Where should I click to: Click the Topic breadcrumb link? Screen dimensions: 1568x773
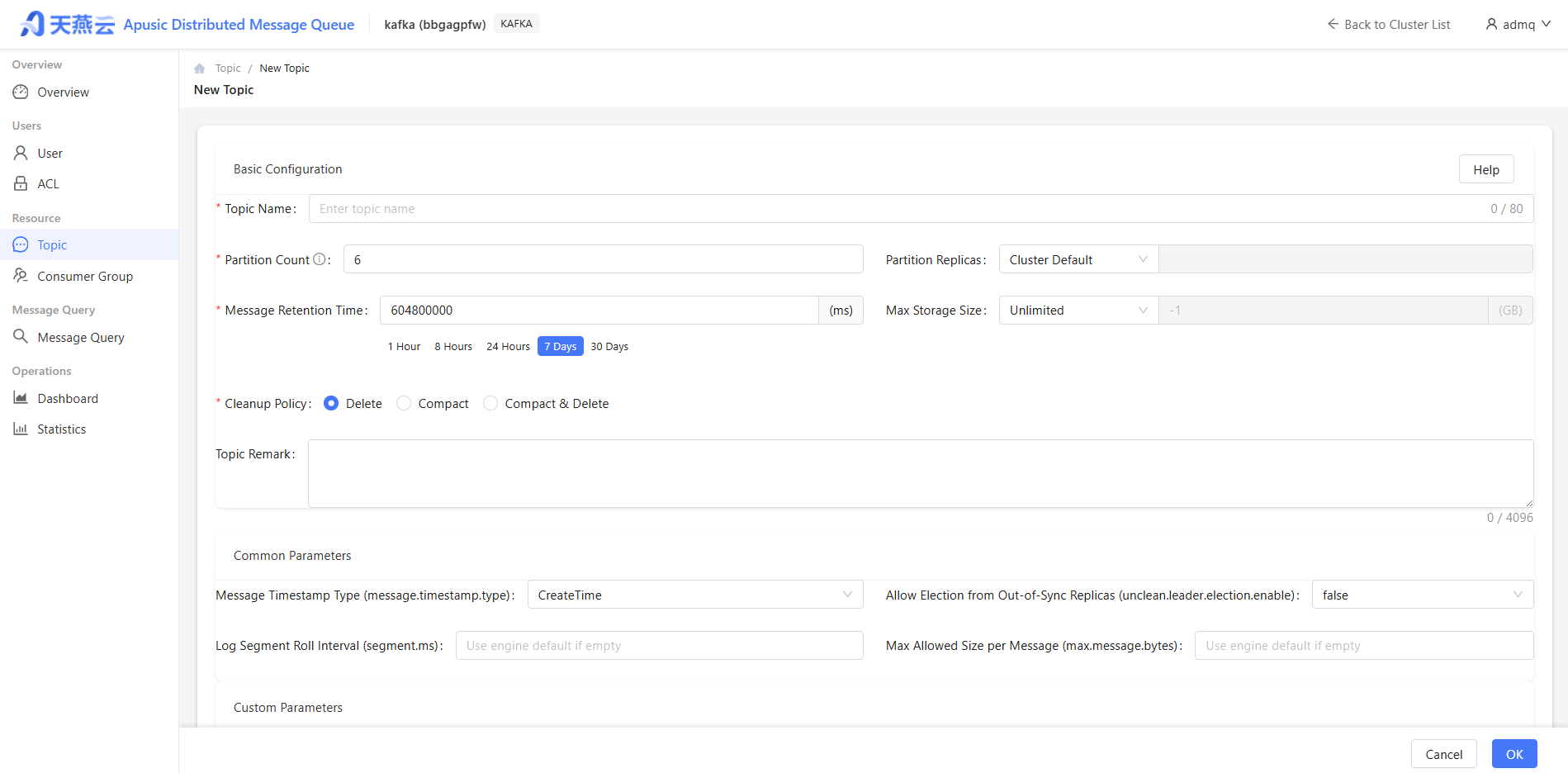click(x=228, y=69)
